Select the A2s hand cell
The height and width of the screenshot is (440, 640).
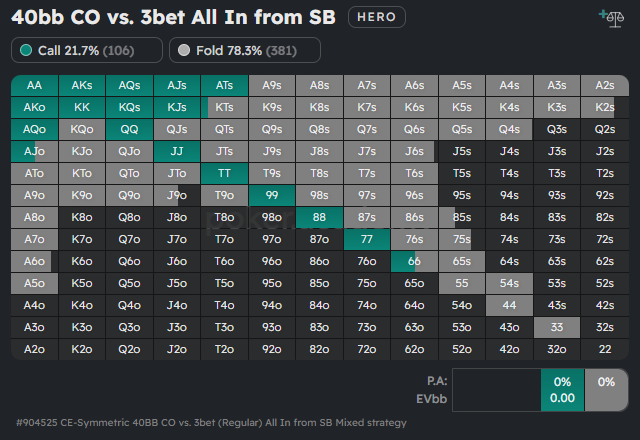(604, 86)
